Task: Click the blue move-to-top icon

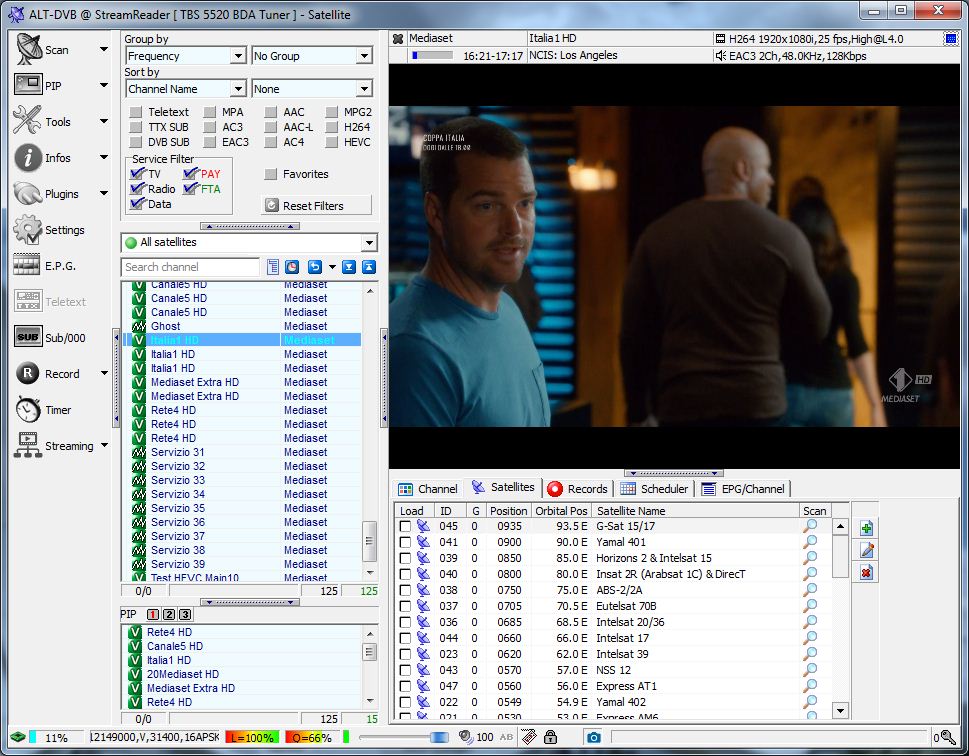Action: (368, 266)
